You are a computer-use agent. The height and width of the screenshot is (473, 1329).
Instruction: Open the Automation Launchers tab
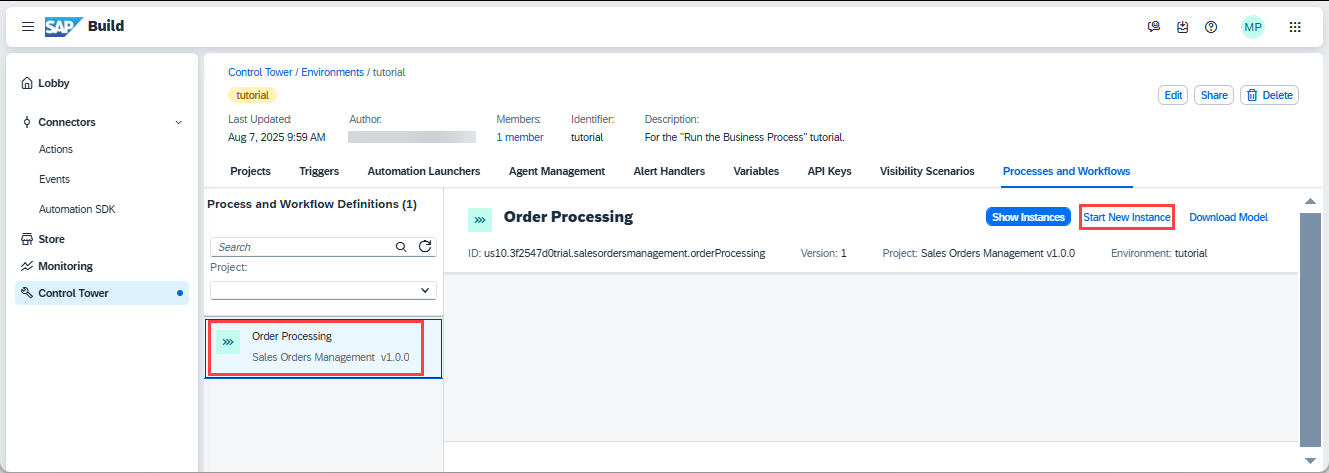pyautogui.click(x=424, y=171)
